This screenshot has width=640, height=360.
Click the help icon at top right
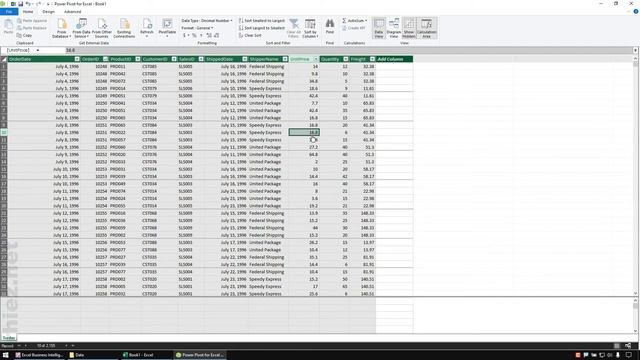636,11
